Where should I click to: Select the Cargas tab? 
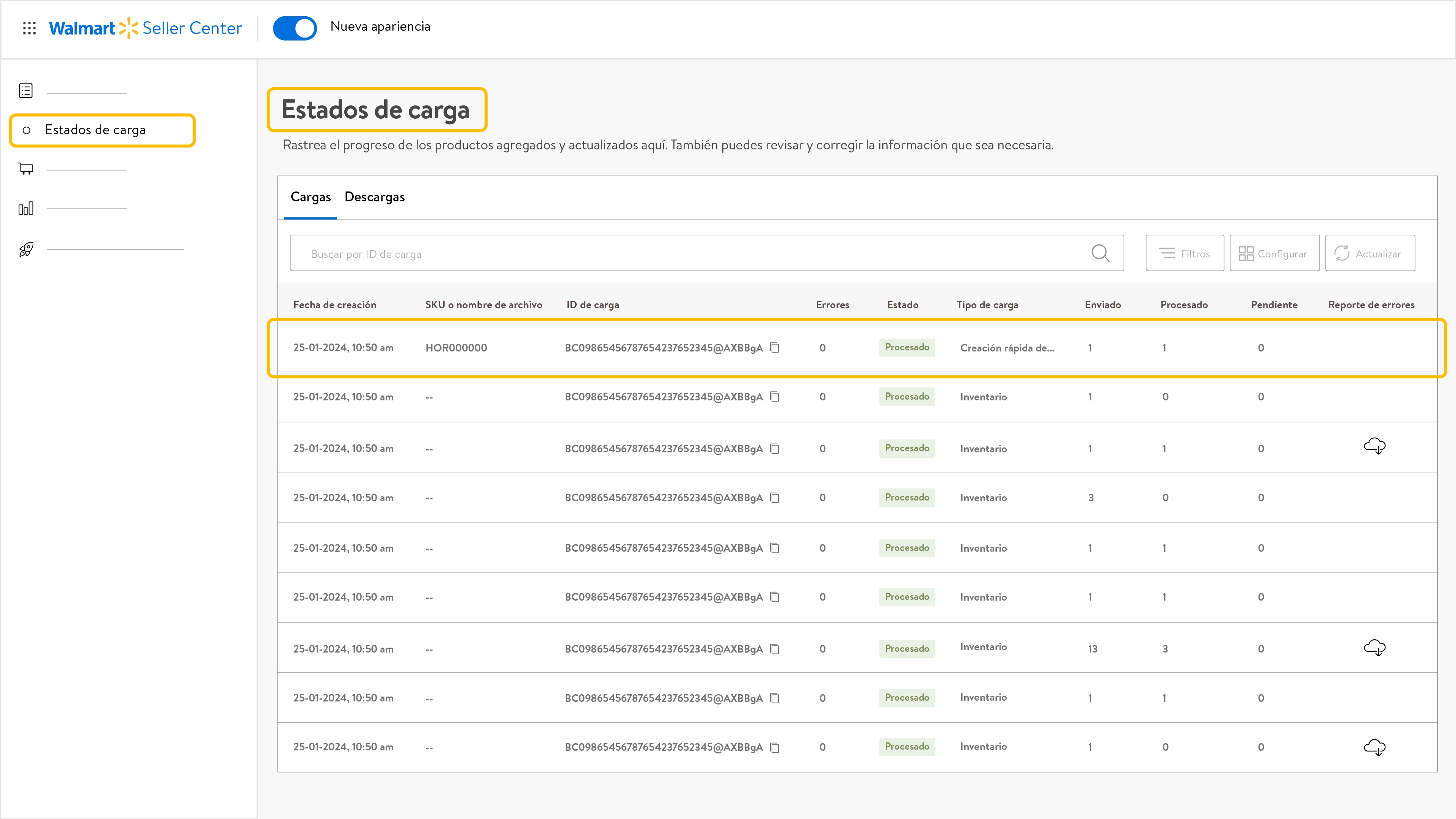point(310,197)
